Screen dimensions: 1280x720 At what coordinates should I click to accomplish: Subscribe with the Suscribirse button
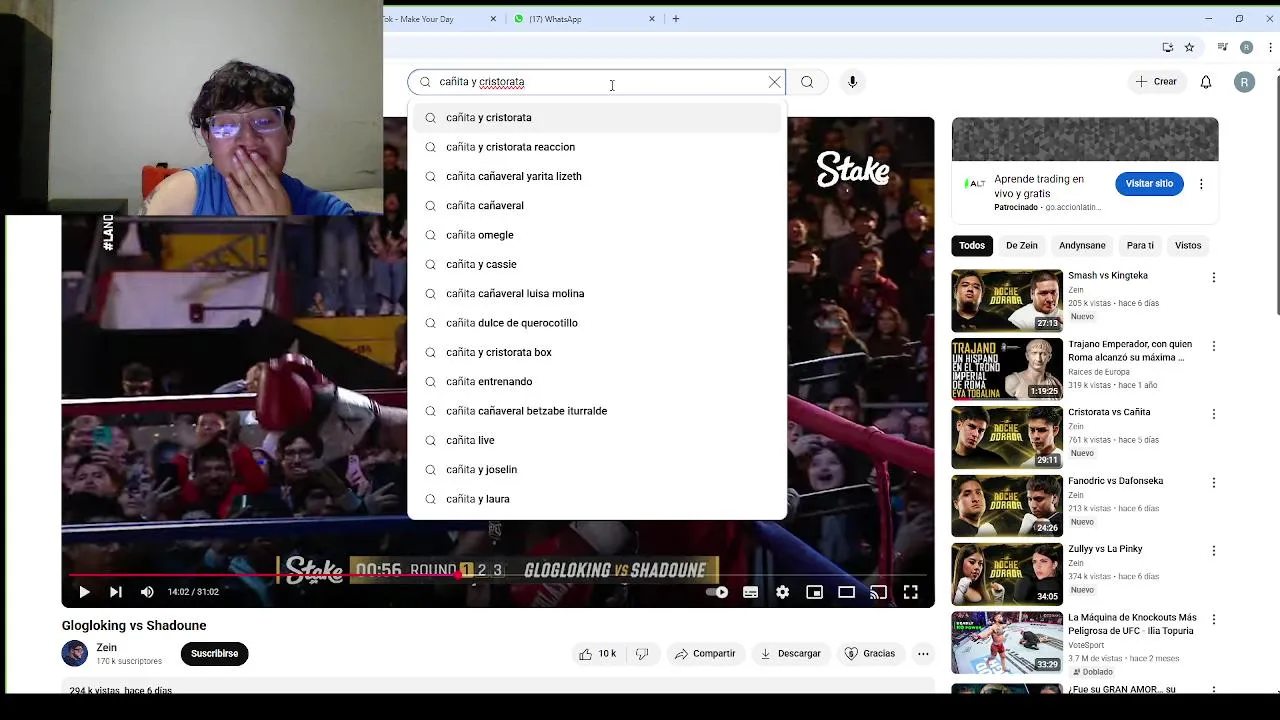(x=214, y=654)
